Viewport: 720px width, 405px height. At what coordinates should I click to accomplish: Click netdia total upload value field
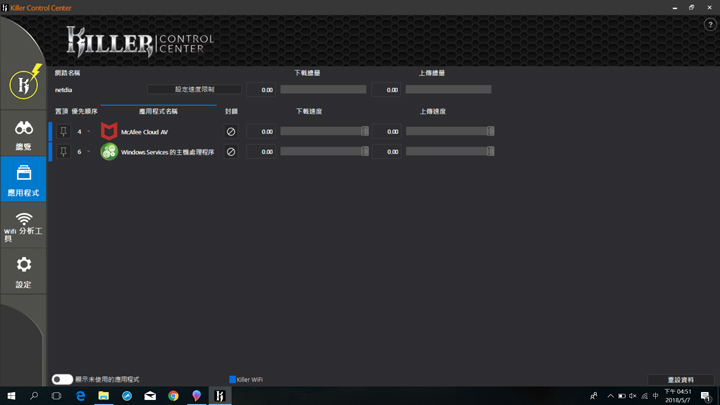[386, 90]
